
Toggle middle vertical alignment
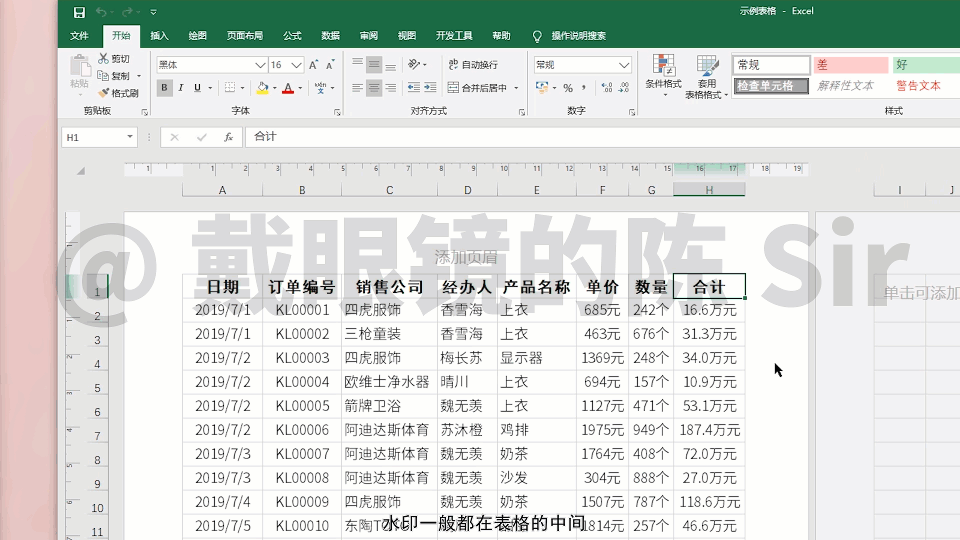pos(374,65)
